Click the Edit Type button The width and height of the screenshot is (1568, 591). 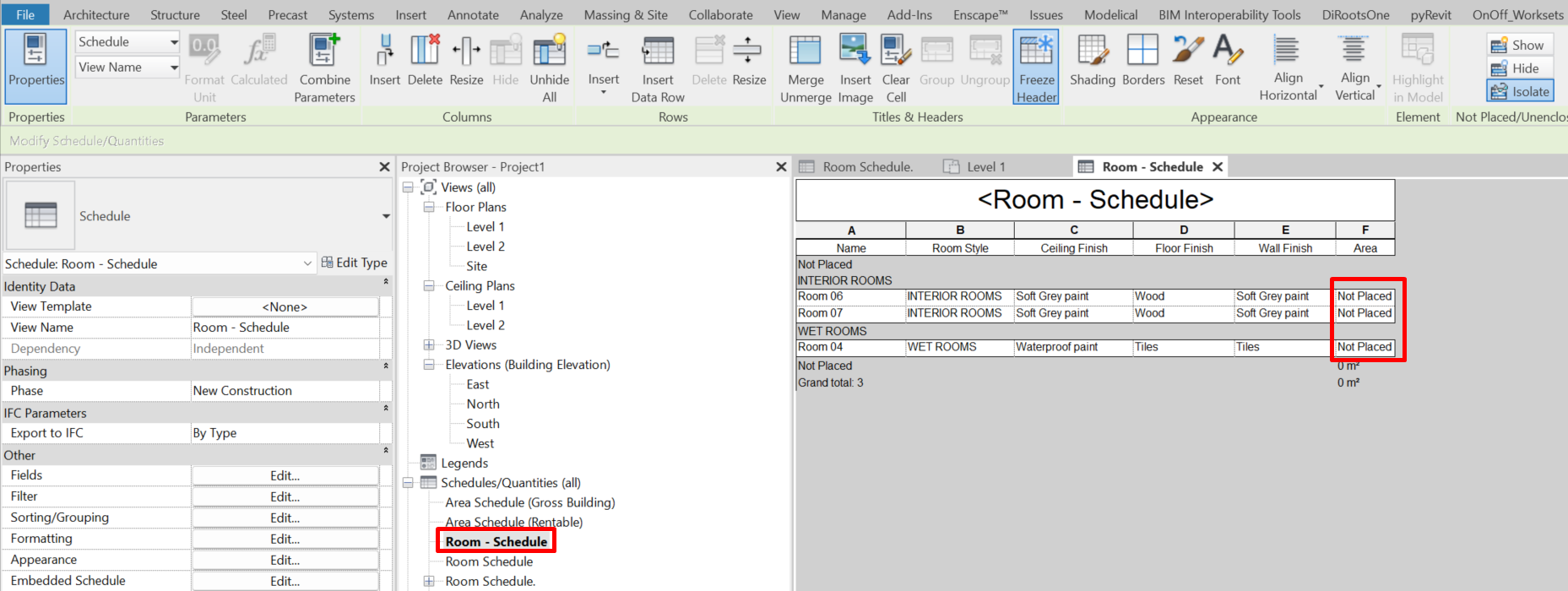click(x=354, y=263)
